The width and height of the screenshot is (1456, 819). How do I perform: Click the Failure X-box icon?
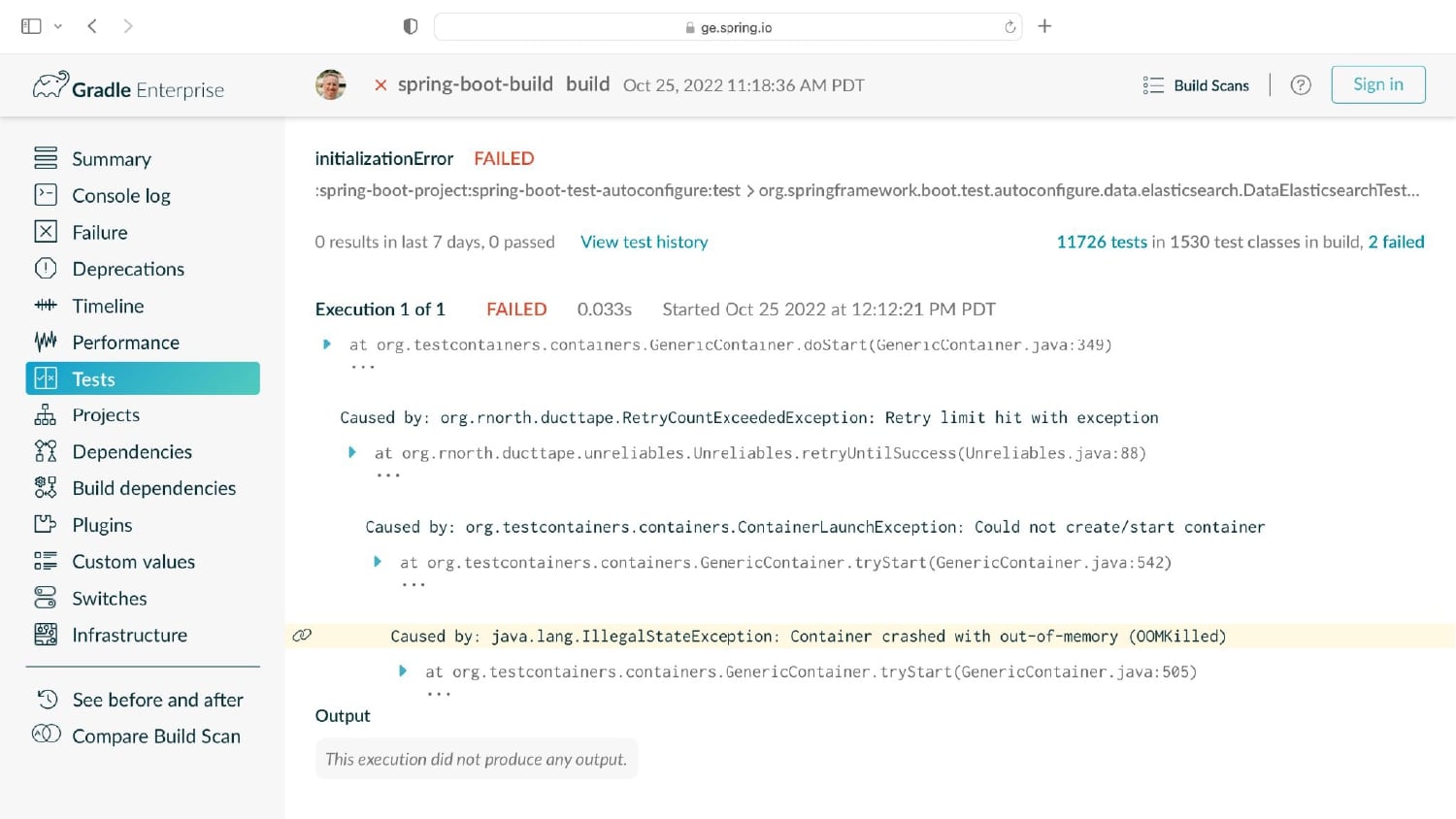tap(46, 232)
